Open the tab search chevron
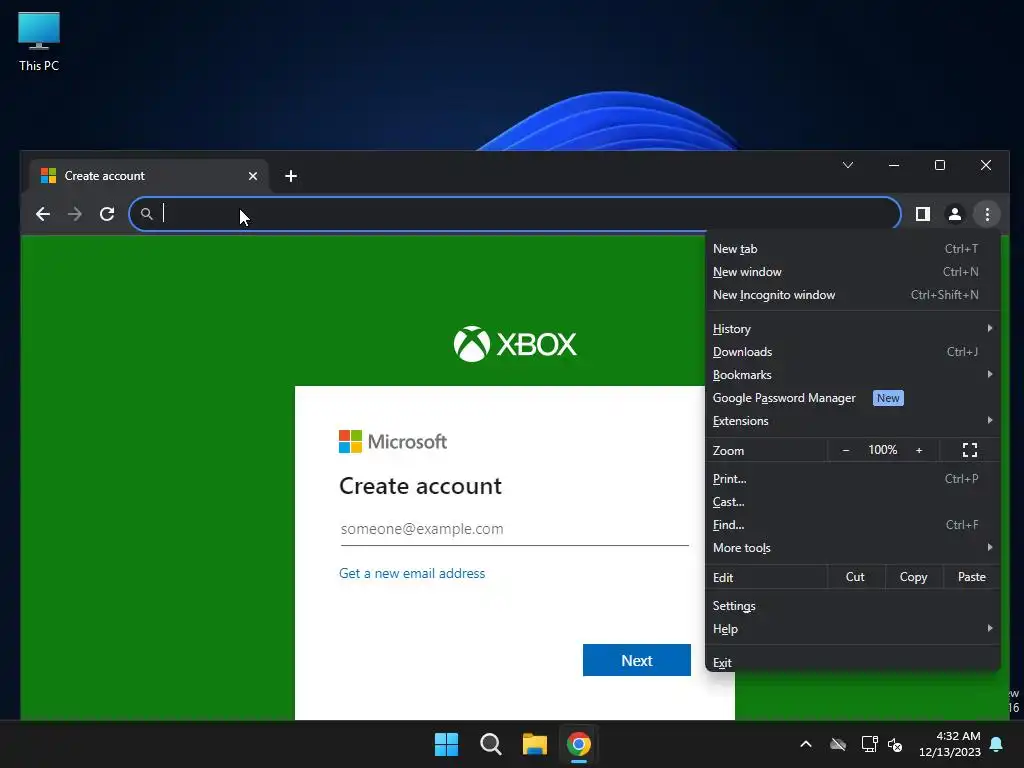The image size is (1024, 768). pos(848,165)
